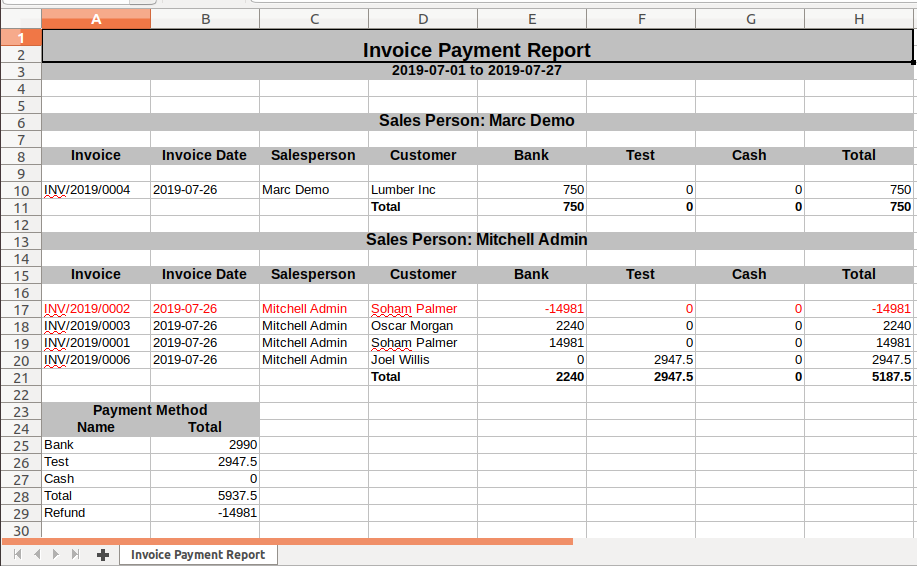The width and height of the screenshot is (917, 566).
Task: Go to next sheet navigation arrow
Action: [x=56, y=554]
